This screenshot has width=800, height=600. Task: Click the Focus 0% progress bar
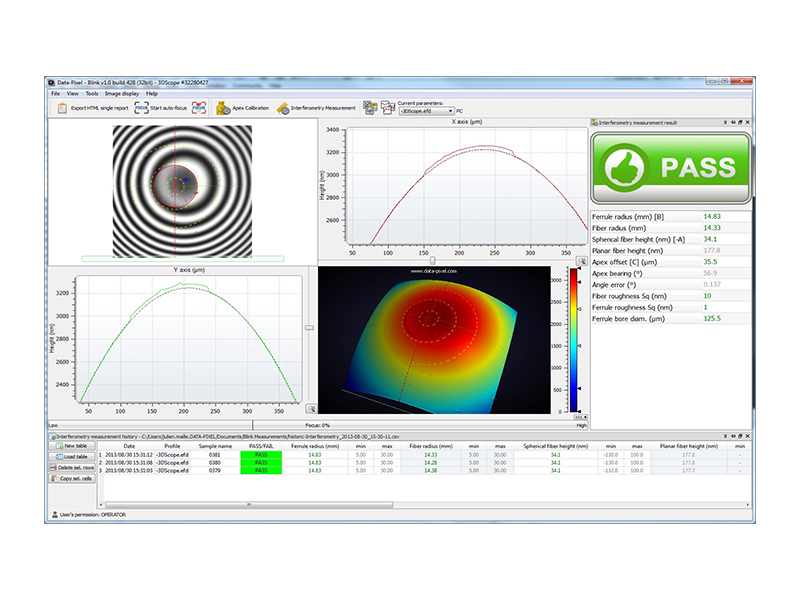point(318,425)
